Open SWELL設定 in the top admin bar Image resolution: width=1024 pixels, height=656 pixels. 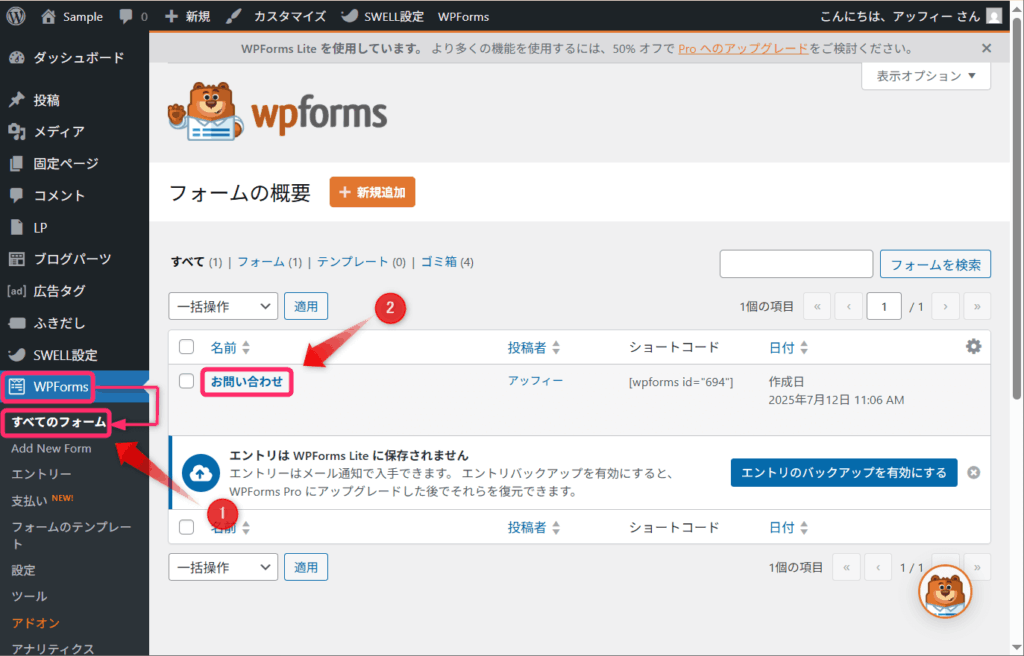click(383, 16)
